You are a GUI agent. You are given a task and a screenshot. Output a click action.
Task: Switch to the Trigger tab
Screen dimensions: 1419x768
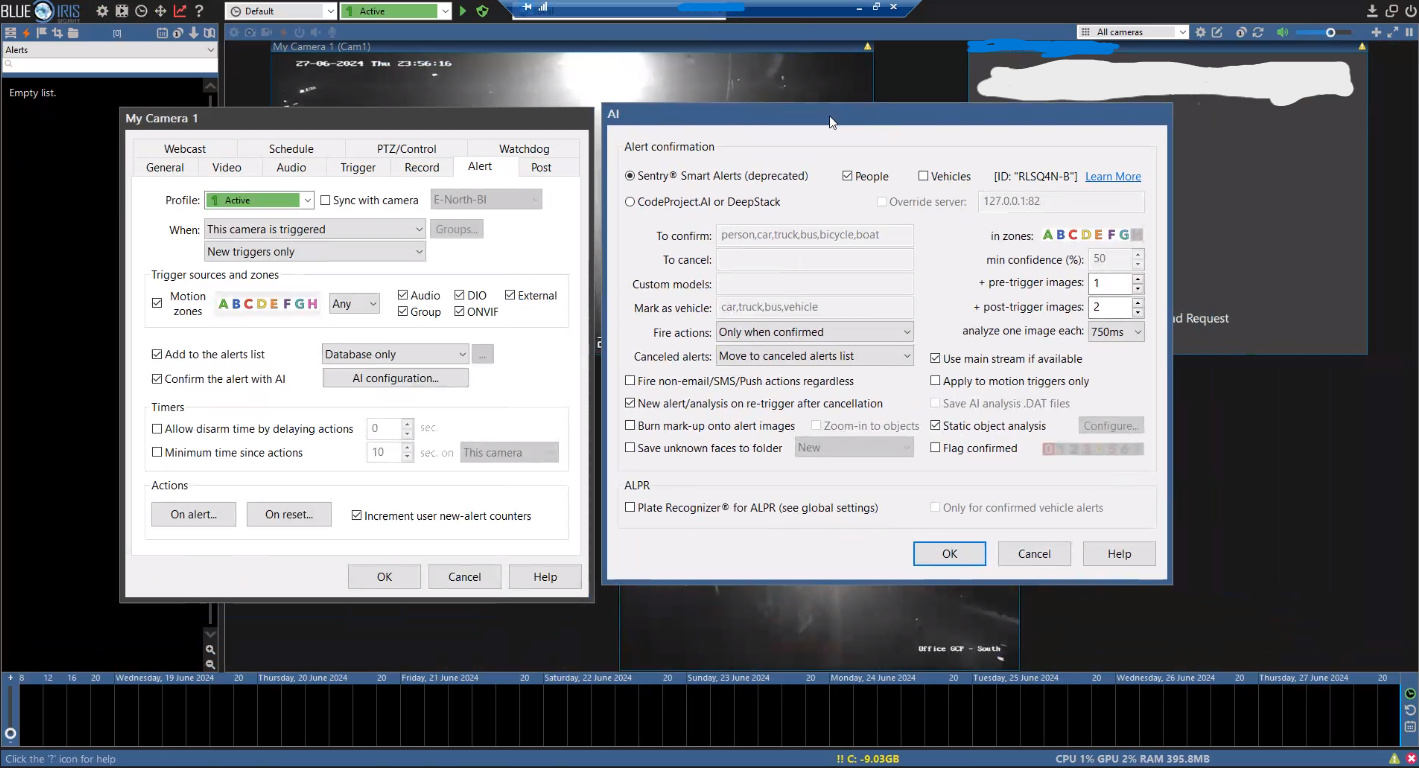[x=358, y=167]
